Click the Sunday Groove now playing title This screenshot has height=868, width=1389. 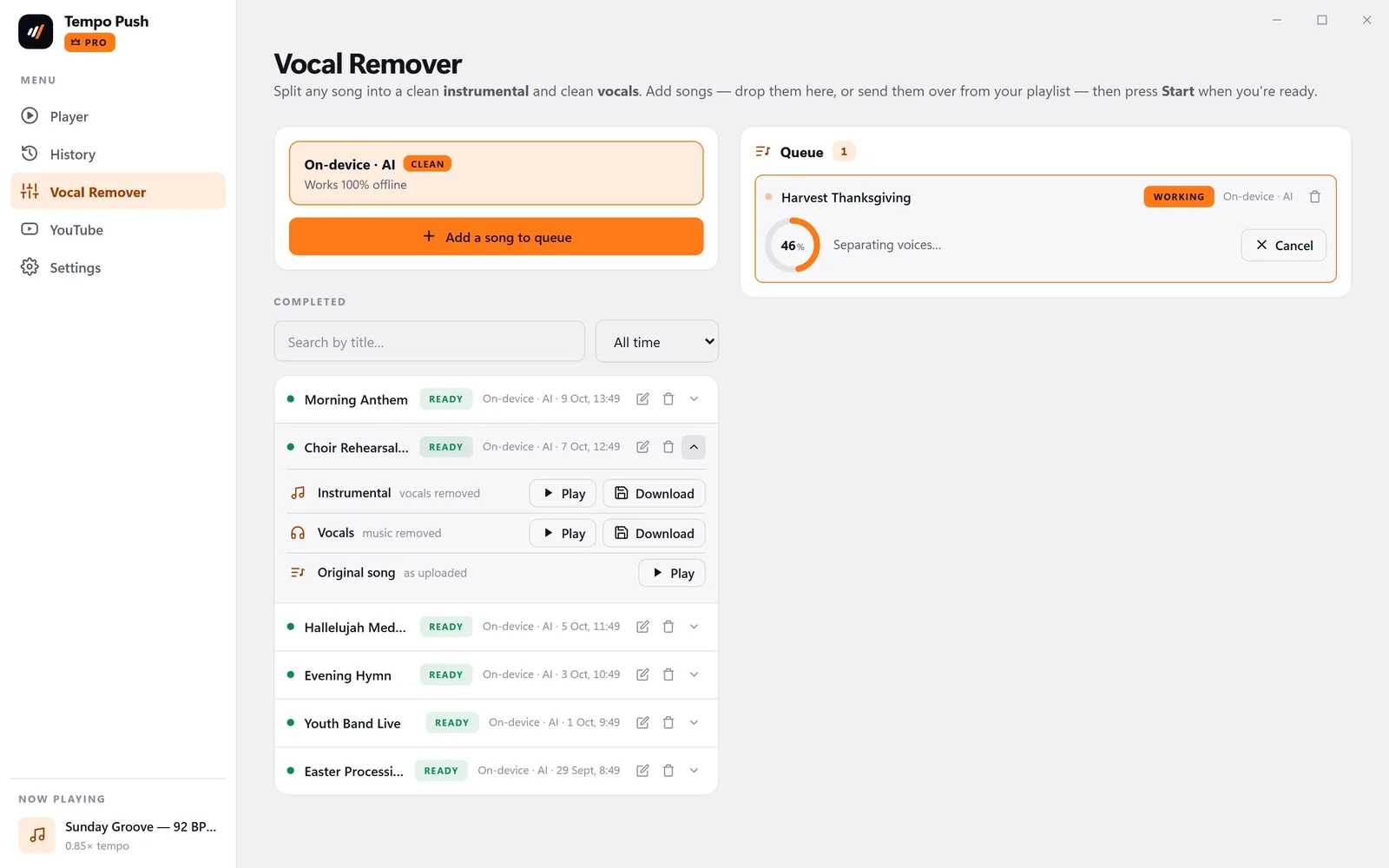pos(141,826)
